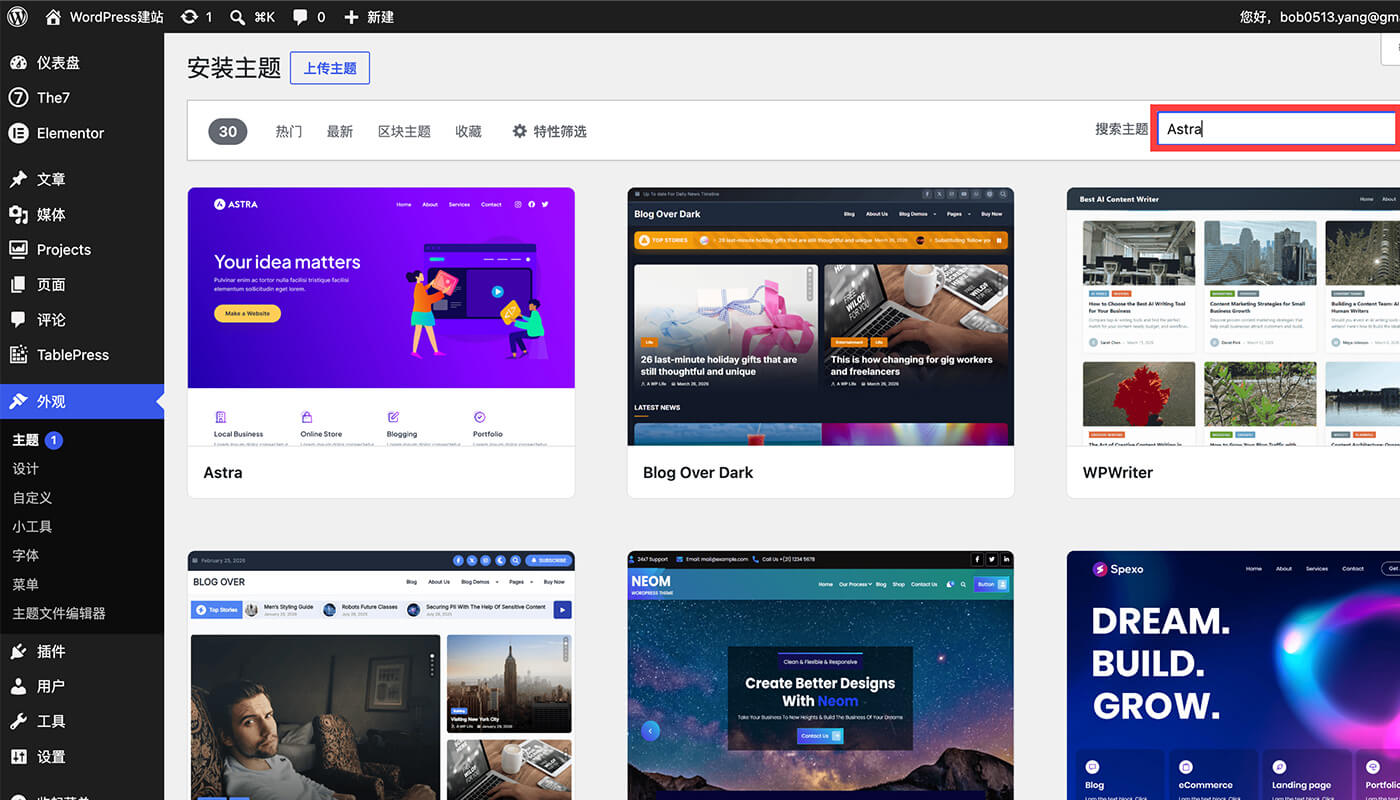Click the 插件 plugin icon

[18, 651]
